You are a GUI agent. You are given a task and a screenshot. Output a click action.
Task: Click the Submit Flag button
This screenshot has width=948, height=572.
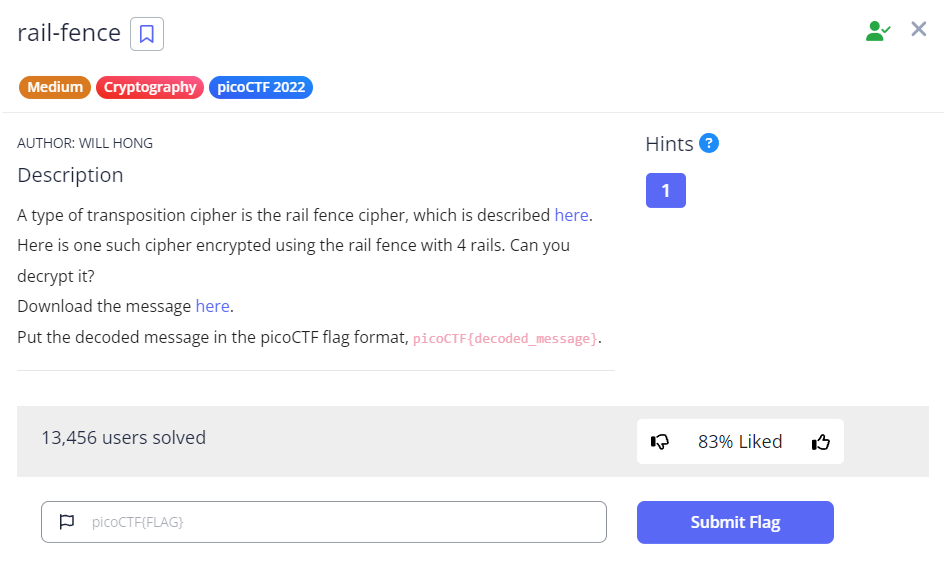[x=735, y=522]
